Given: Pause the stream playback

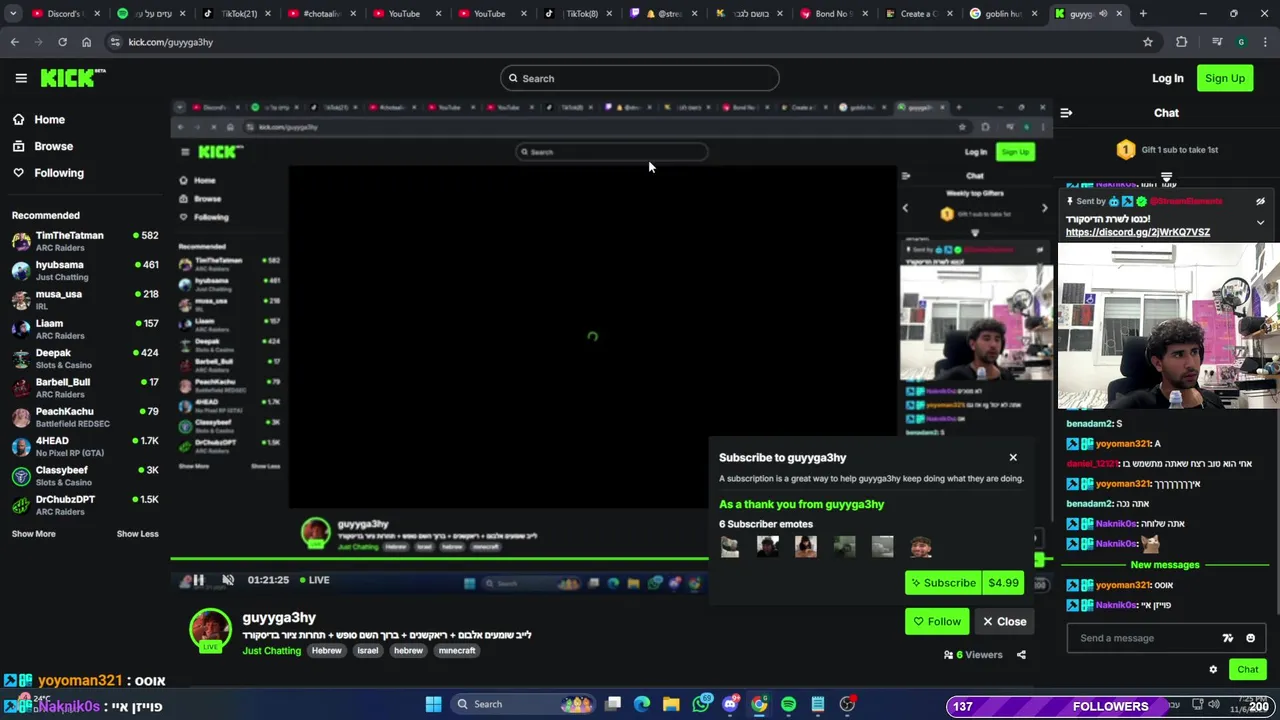Looking at the screenshot, I should tap(198, 580).
